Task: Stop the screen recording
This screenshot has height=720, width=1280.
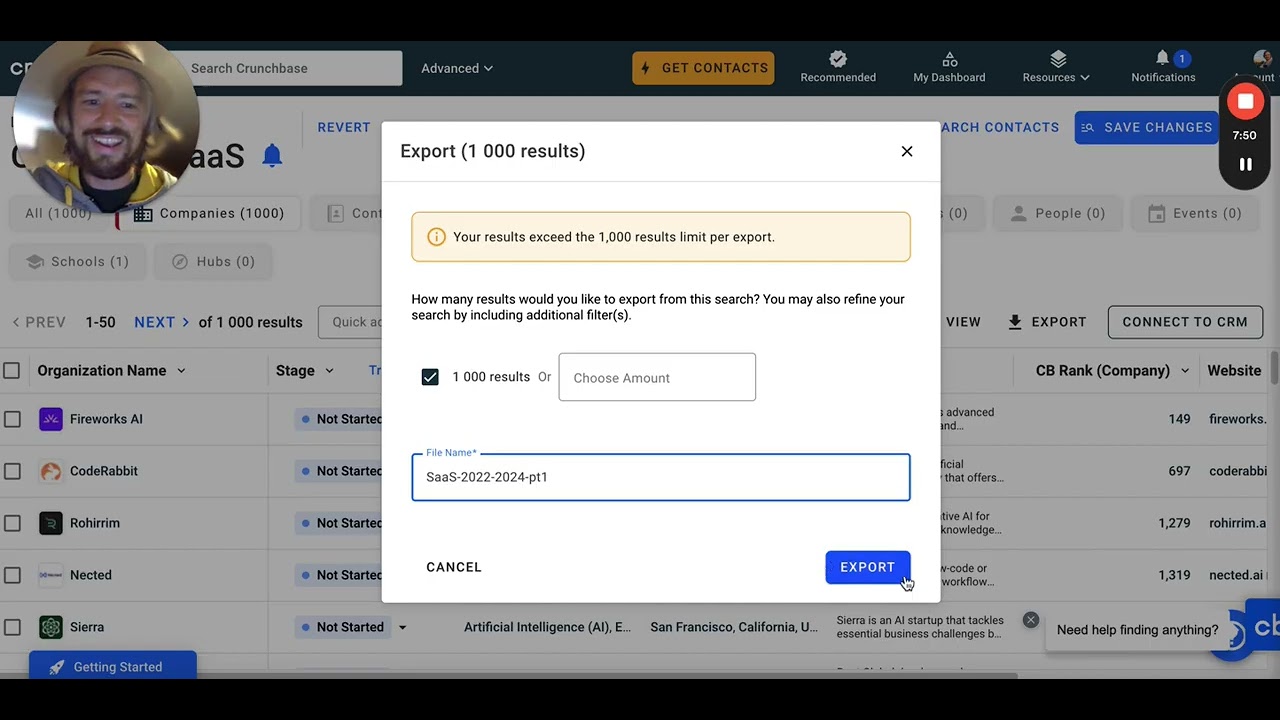Action: point(1245,101)
